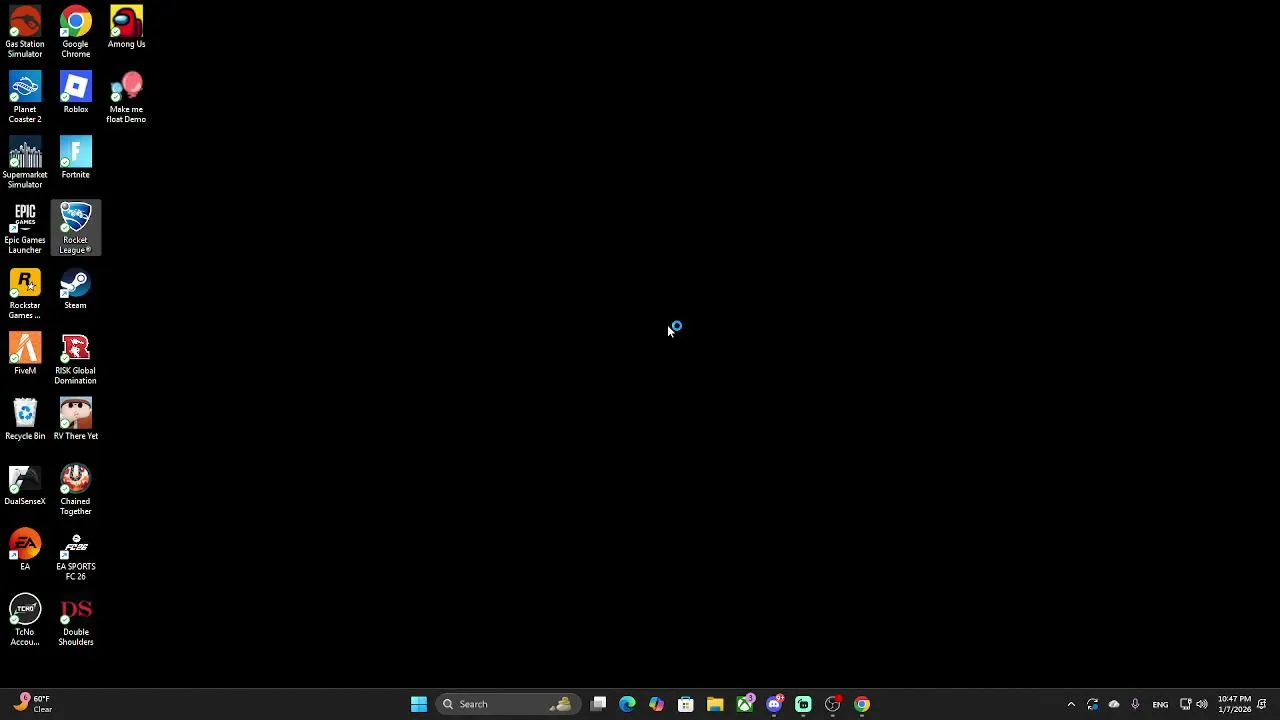The image size is (1280, 720).
Task: Open Copilot from the taskbar
Action: 656,704
